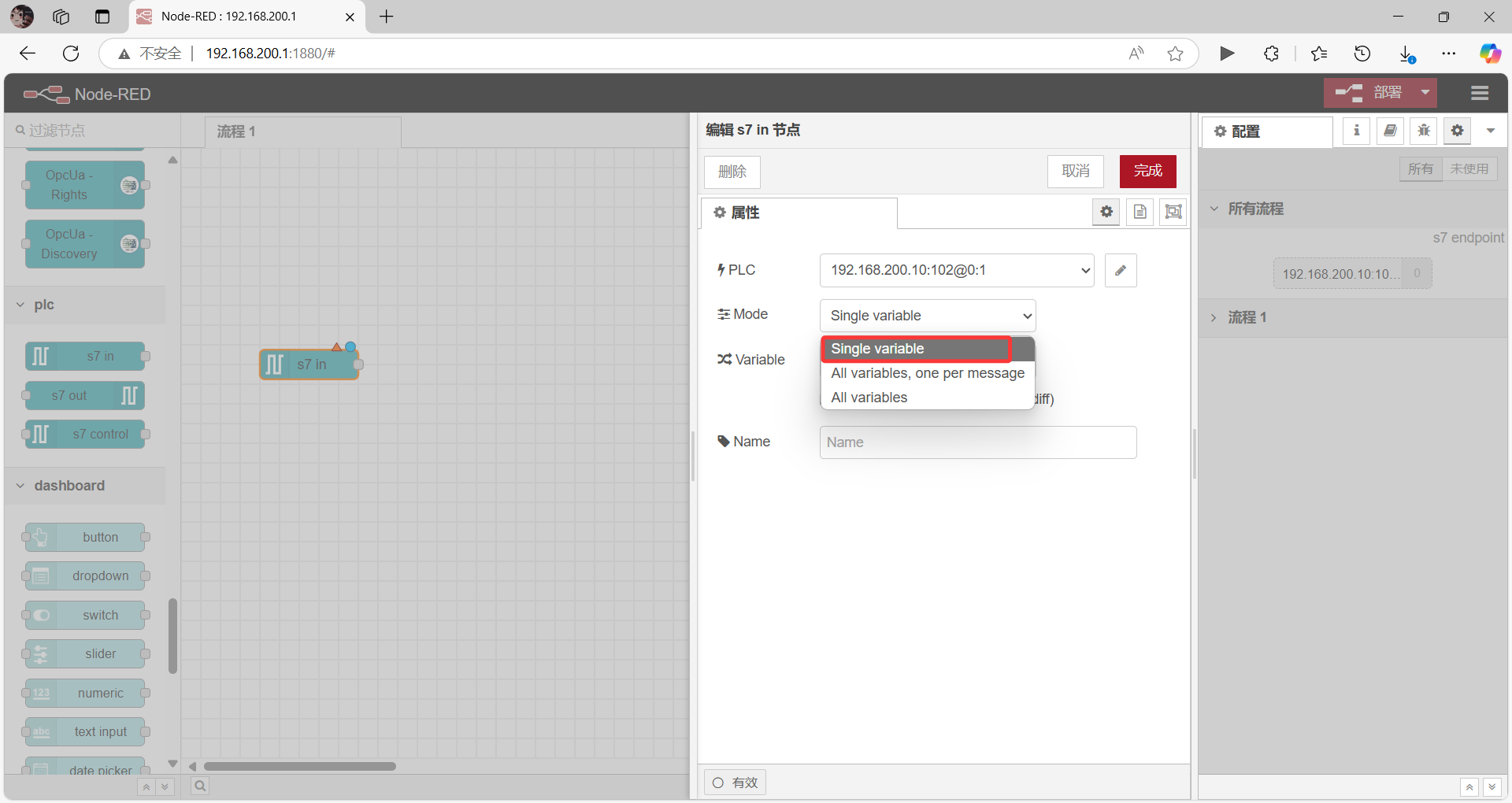Expand all palette categories arrow button
1512x803 pixels.
[x=165, y=786]
